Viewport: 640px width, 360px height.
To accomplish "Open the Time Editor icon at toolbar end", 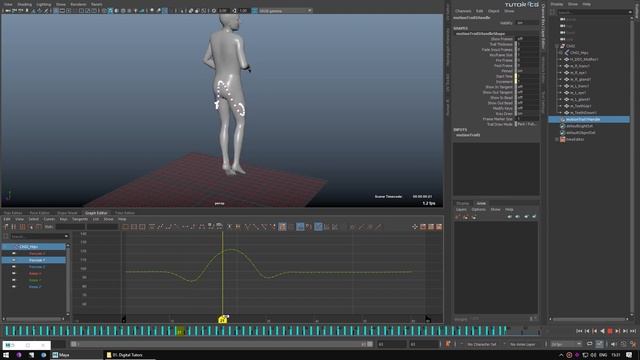I will pos(439,227).
